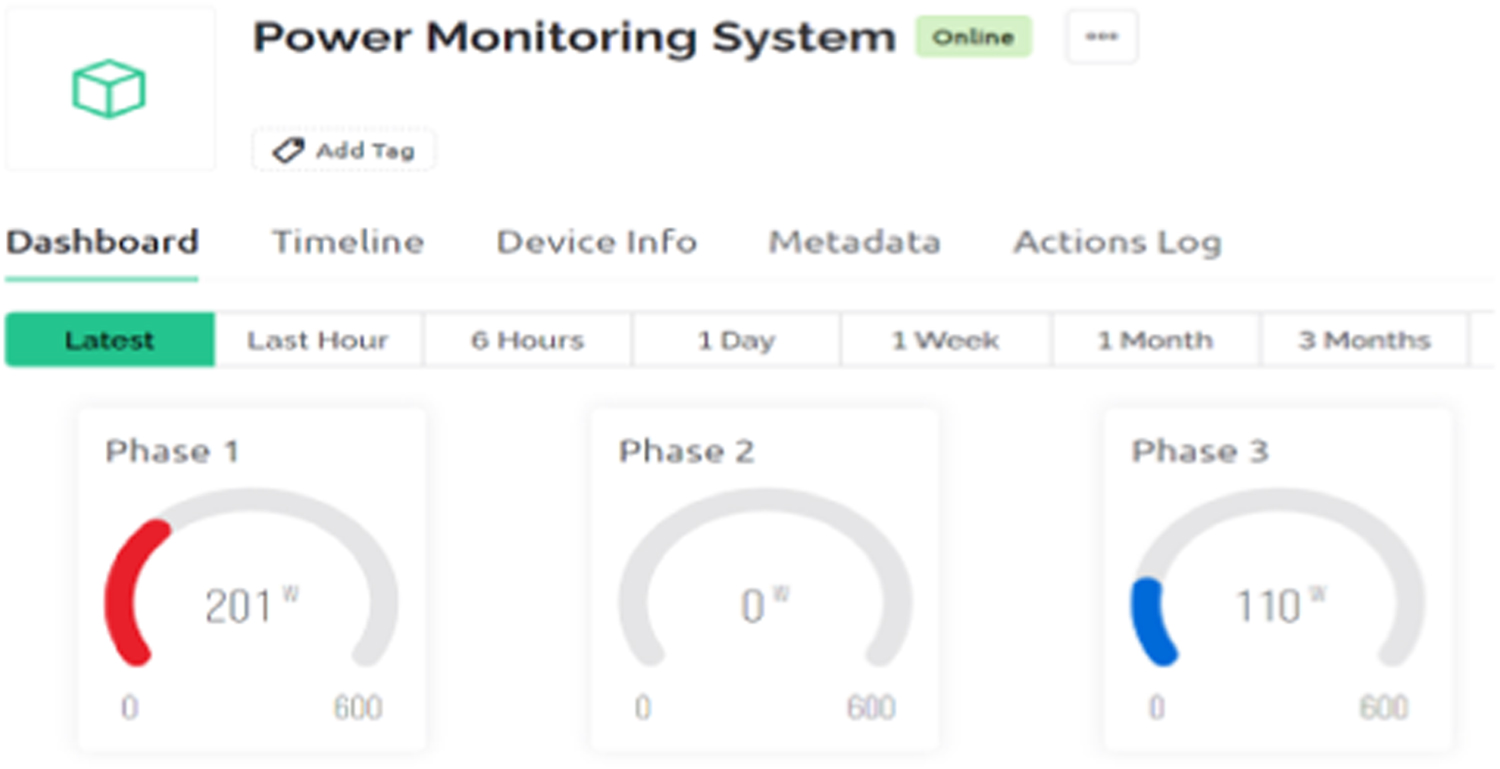The width and height of the screenshot is (1500, 769).
Task: Open the Device Info tab
Action: pyautogui.click(x=596, y=241)
